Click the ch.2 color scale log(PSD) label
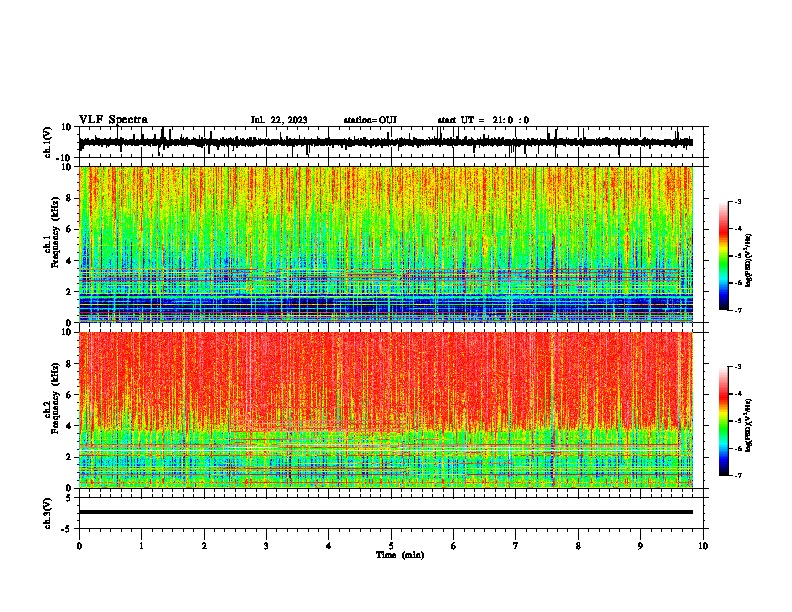The height and width of the screenshot is (612, 792). pos(749,426)
